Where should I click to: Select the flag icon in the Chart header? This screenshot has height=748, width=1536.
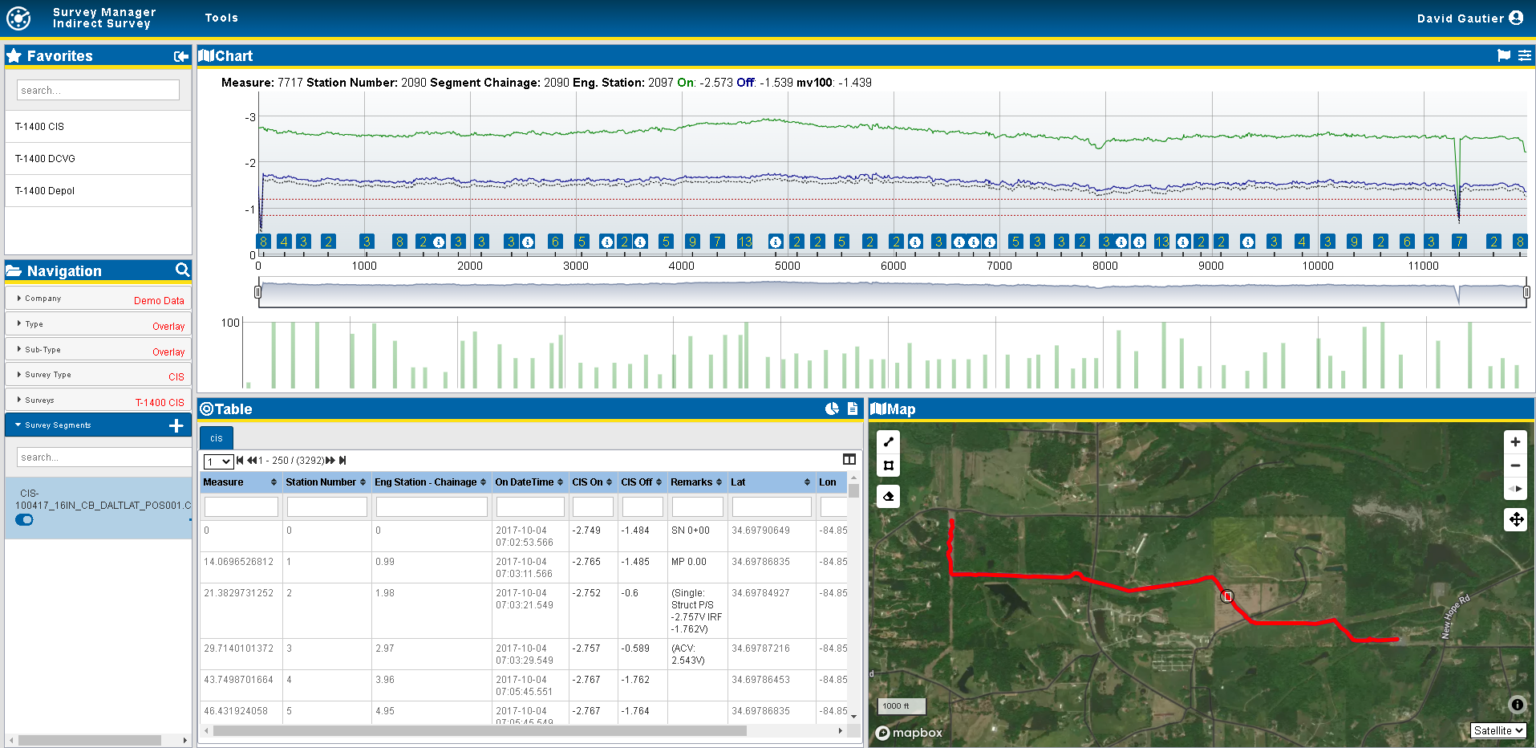tap(1503, 55)
